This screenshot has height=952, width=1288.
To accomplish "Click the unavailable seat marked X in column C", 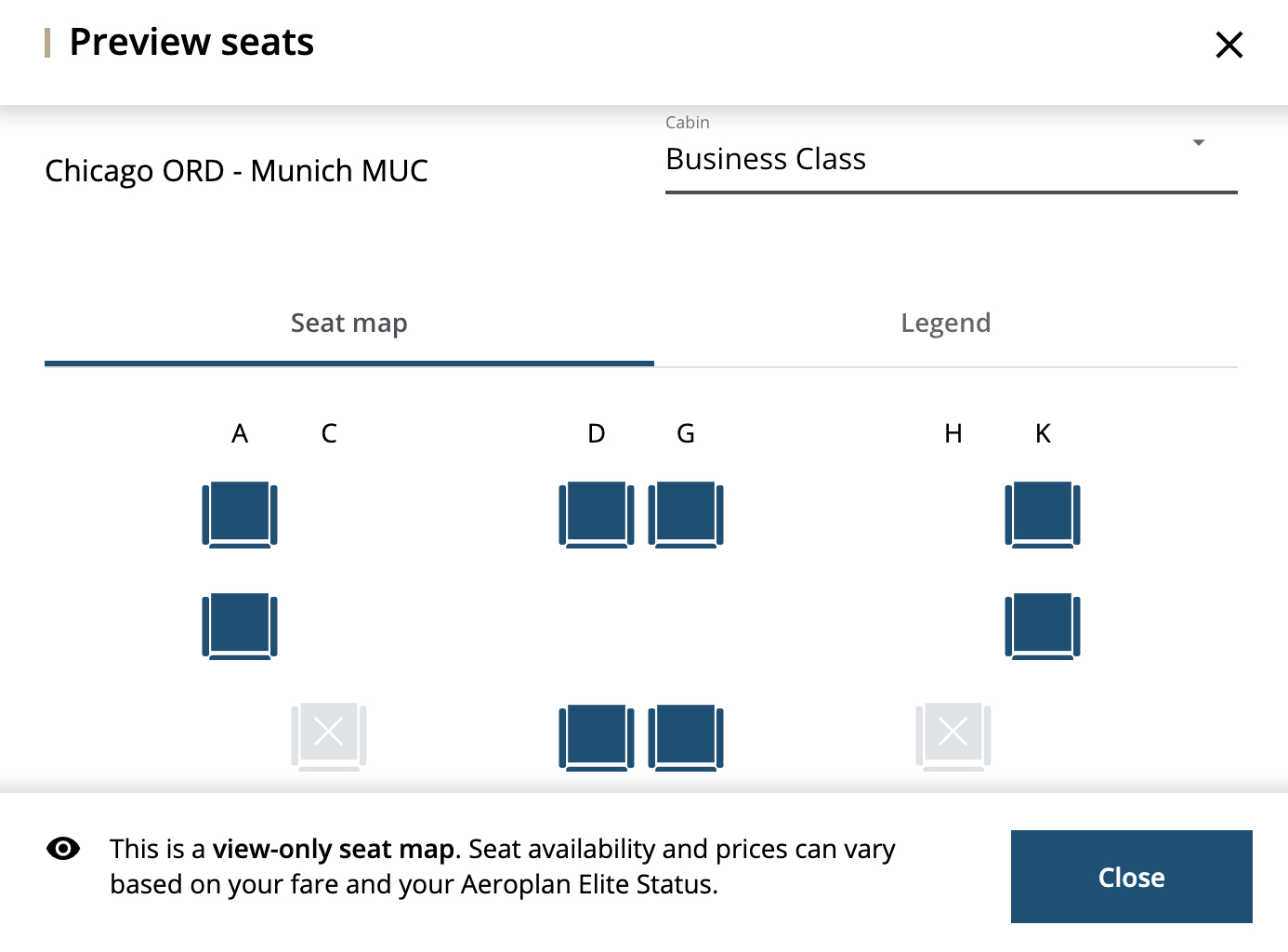I will click(328, 734).
